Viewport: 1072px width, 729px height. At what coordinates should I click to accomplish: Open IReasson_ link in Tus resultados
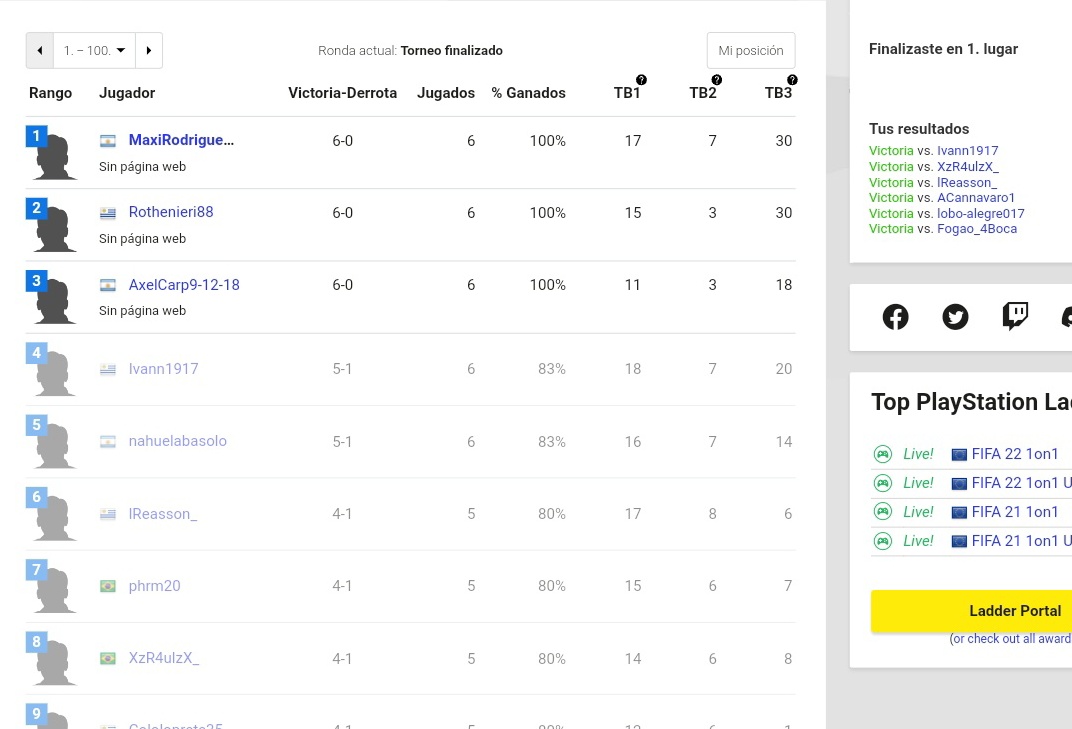(967, 182)
